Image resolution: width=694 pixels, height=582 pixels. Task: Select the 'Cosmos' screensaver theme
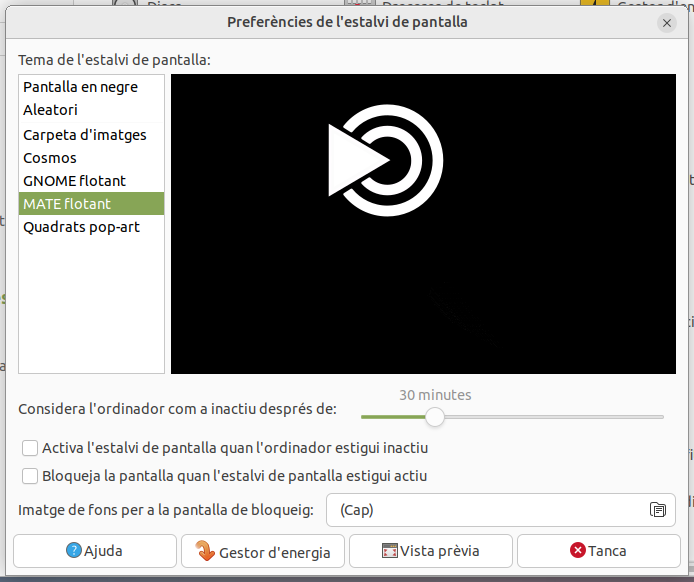click(50, 158)
